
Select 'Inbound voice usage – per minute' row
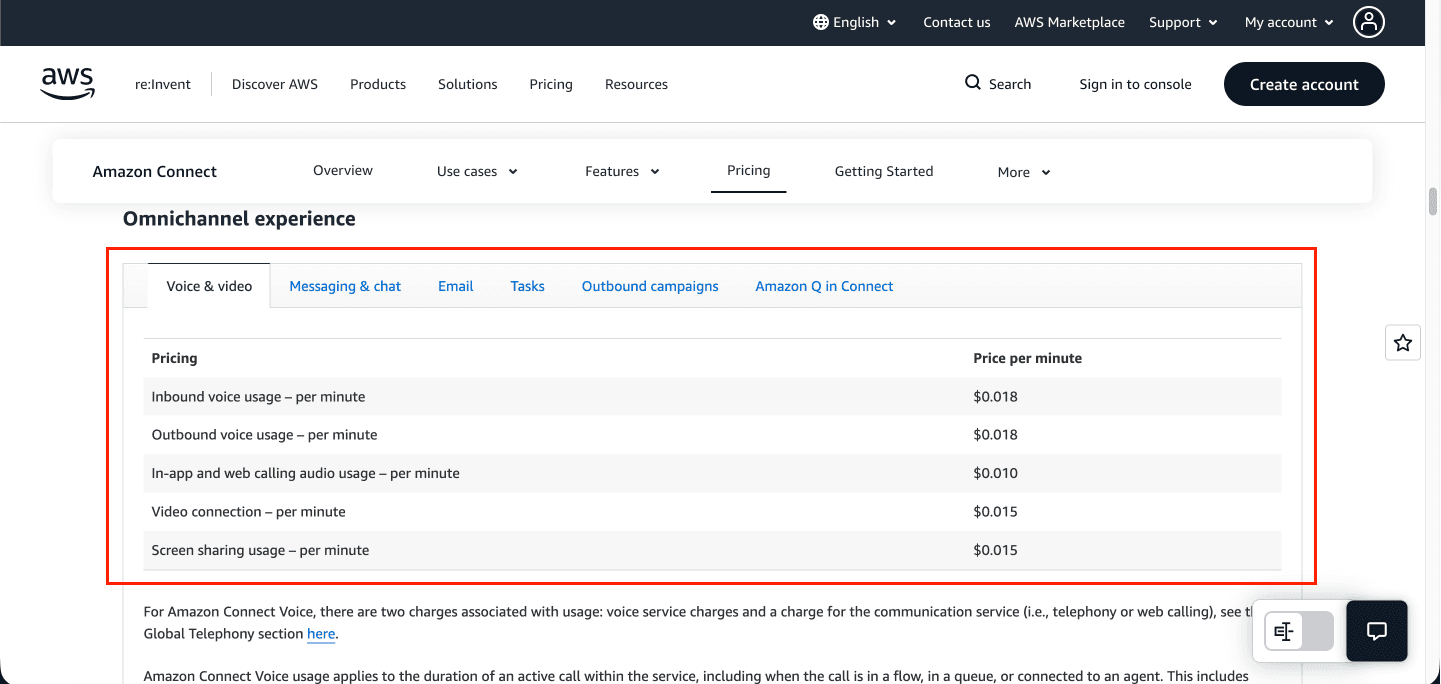(x=712, y=397)
